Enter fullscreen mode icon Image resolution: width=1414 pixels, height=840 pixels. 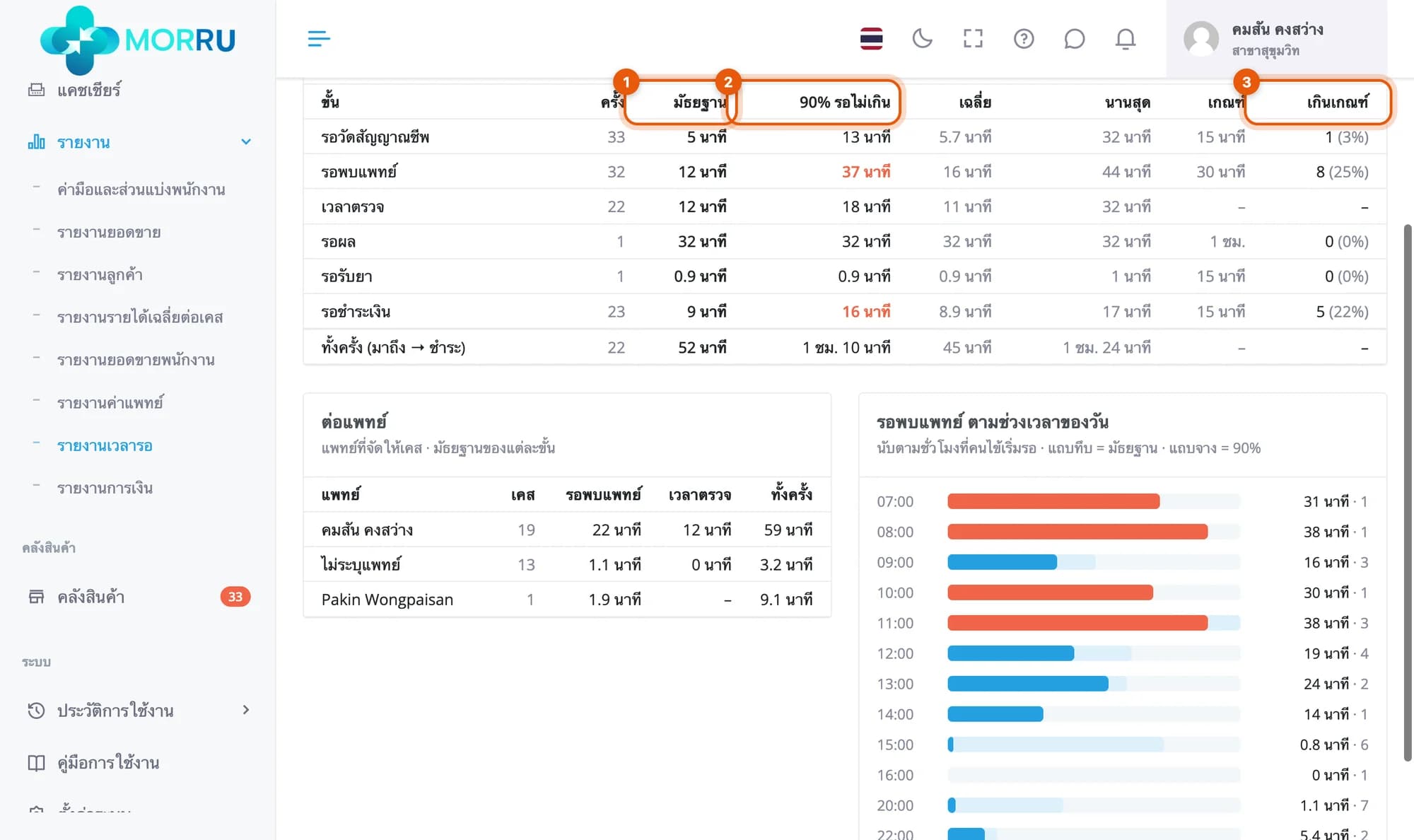(x=973, y=38)
